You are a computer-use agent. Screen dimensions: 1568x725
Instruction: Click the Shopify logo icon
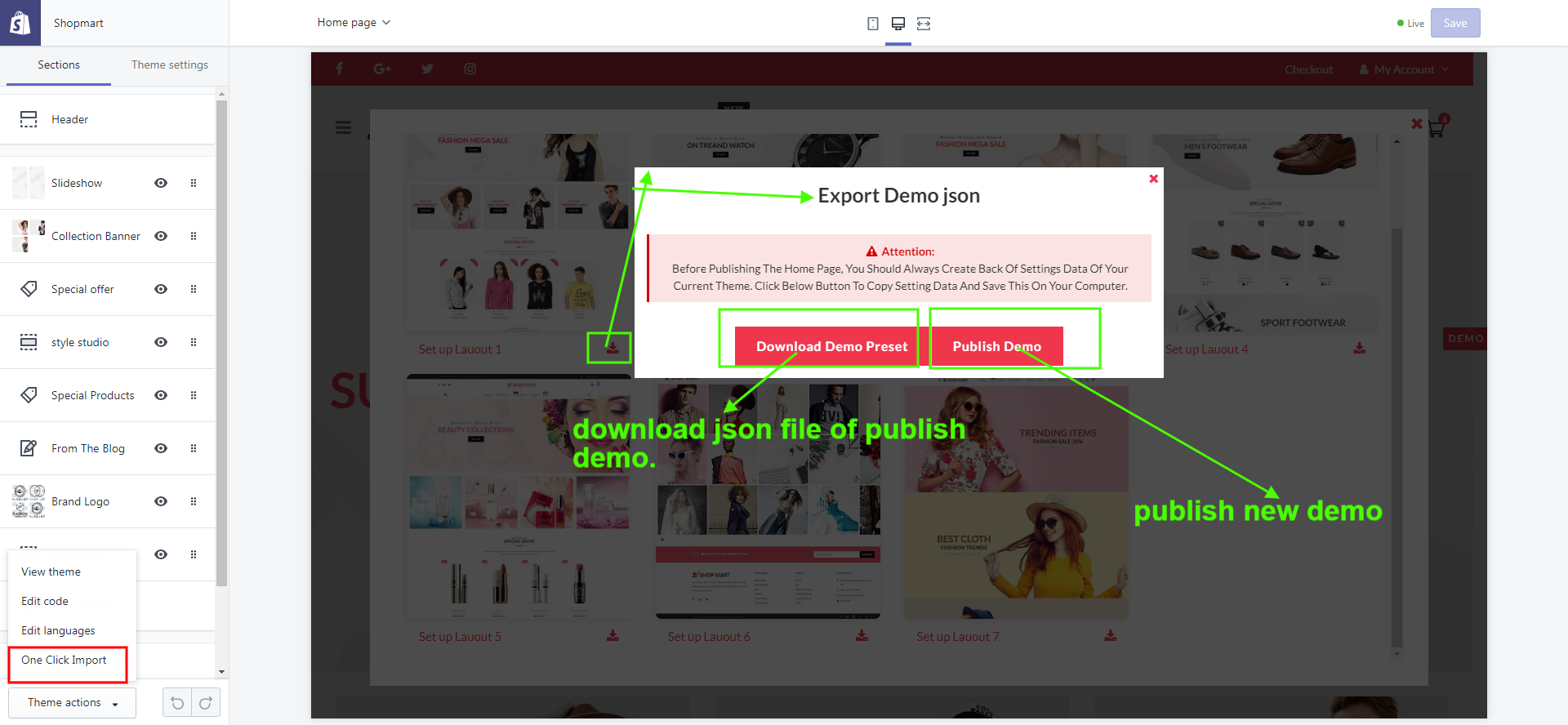pyautogui.click(x=20, y=23)
